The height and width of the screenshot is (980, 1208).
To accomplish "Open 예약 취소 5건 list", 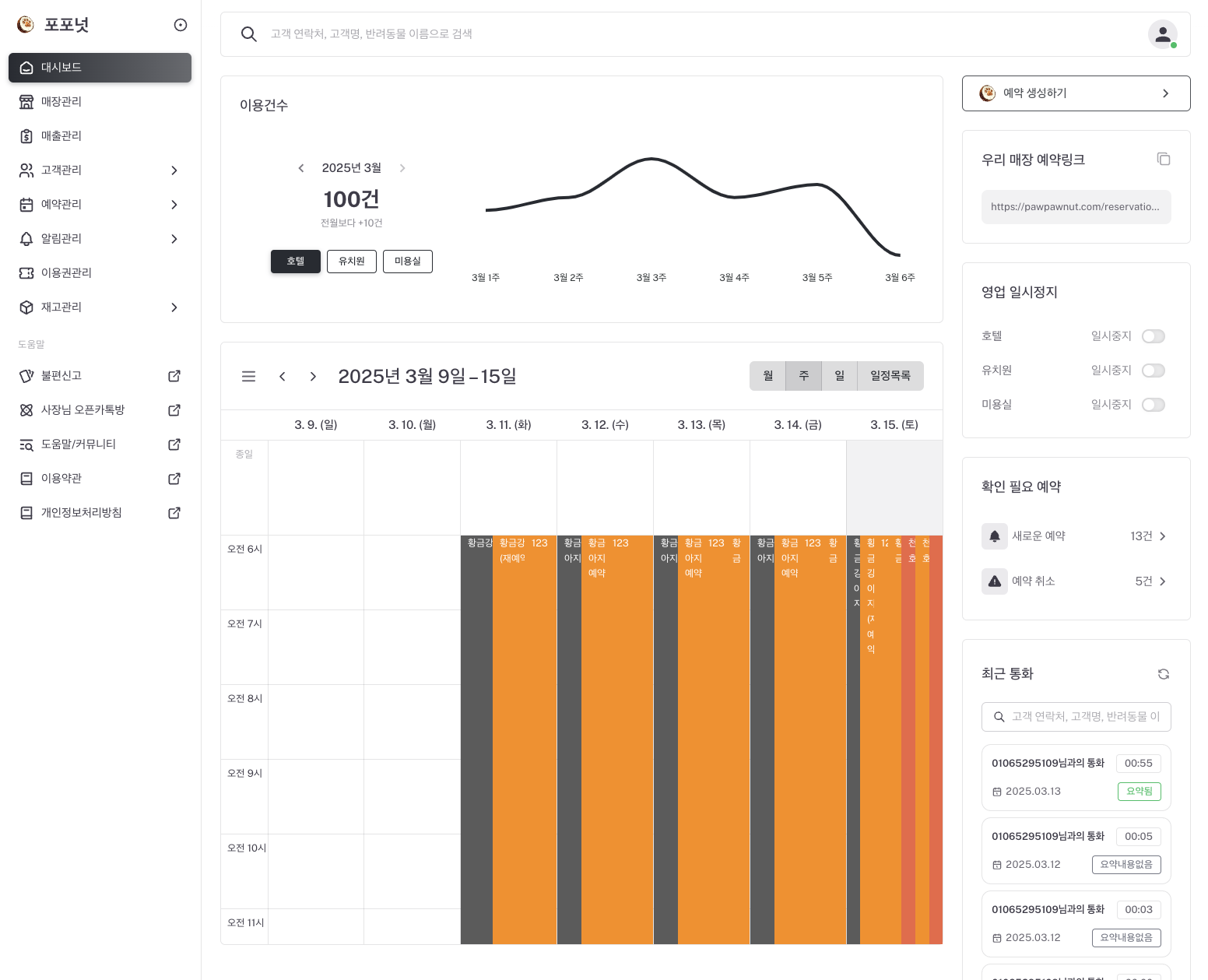I will point(1076,581).
